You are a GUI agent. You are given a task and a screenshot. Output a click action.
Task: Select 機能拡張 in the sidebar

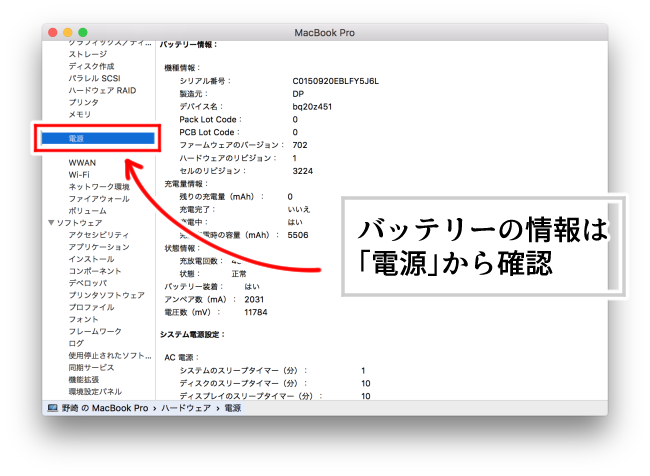pos(83,379)
